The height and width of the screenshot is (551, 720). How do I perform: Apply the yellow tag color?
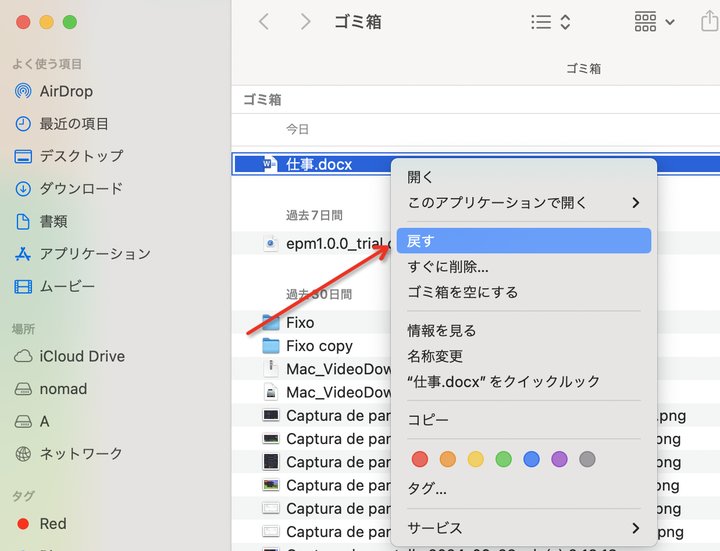click(x=476, y=459)
